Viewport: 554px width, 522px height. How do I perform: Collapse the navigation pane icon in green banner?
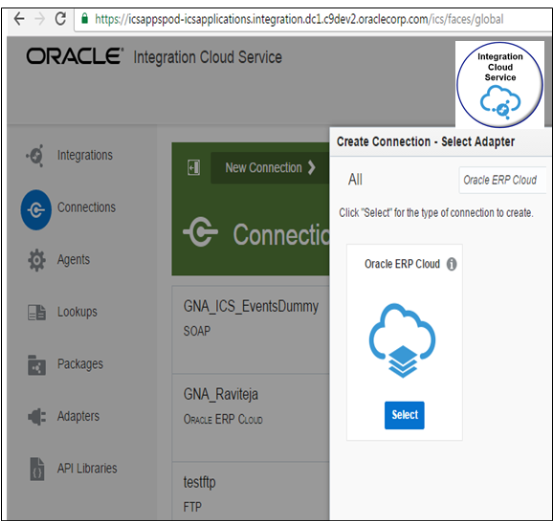(194, 168)
